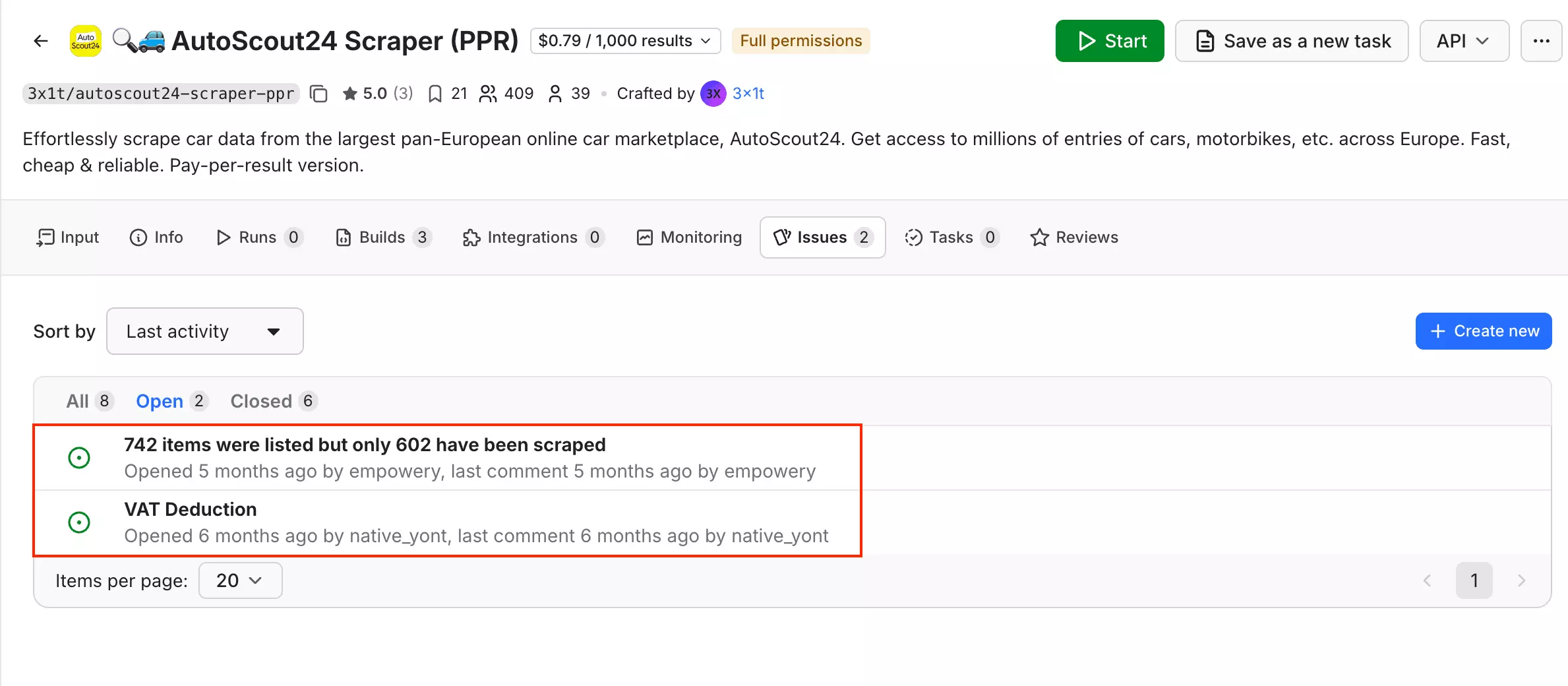This screenshot has height=686, width=1568.
Task: Click the open status icon of the VAT Deduction issue
Action: pos(79,522)
